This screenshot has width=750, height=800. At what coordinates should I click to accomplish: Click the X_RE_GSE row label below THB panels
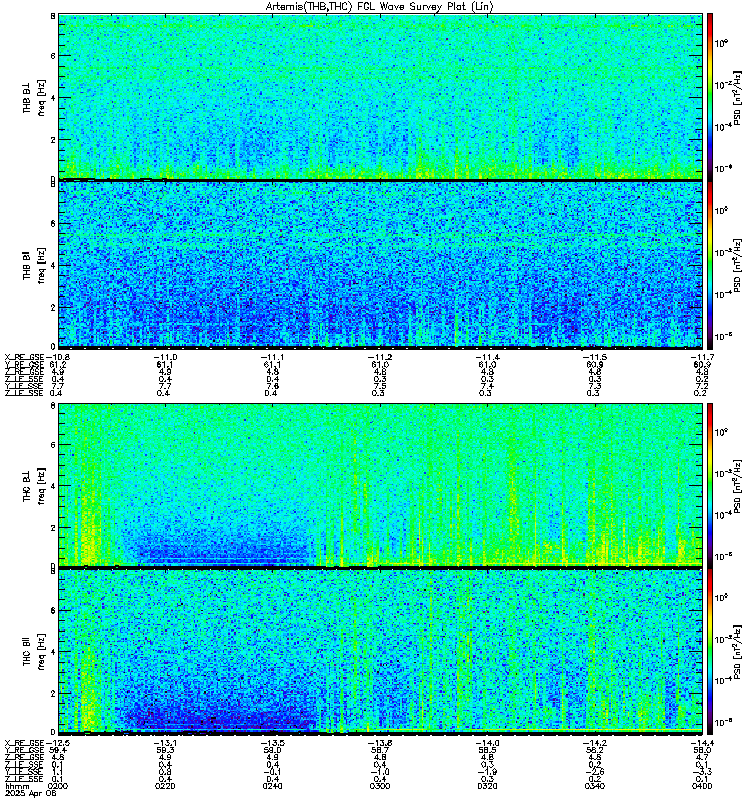pos(24,357)
